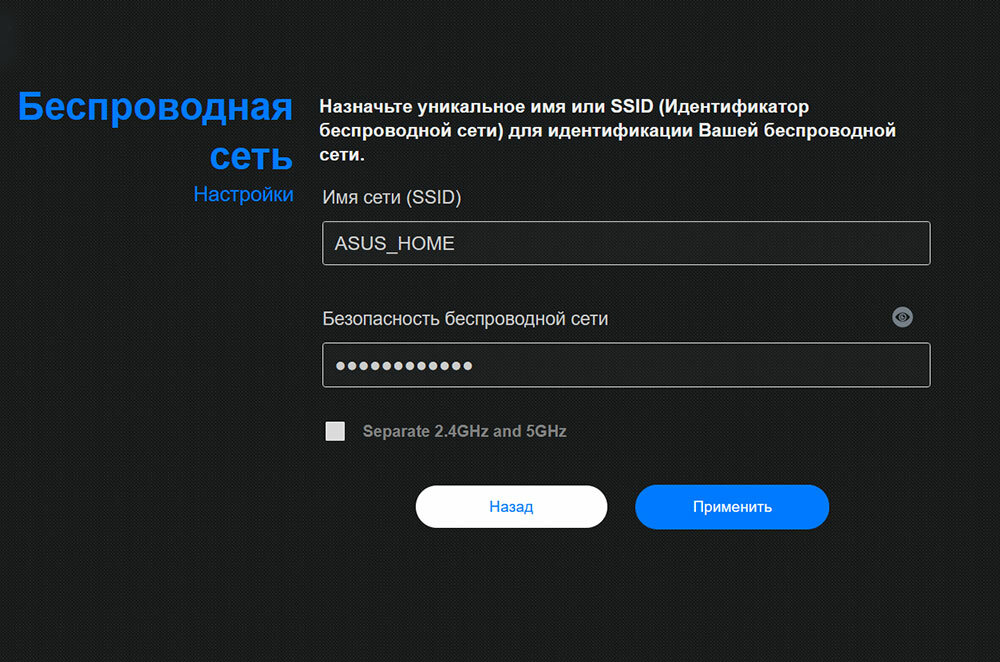This screenshot has width=1000, height=662.
Task: Click the masked password dots
Action: (x=404, y=366)
